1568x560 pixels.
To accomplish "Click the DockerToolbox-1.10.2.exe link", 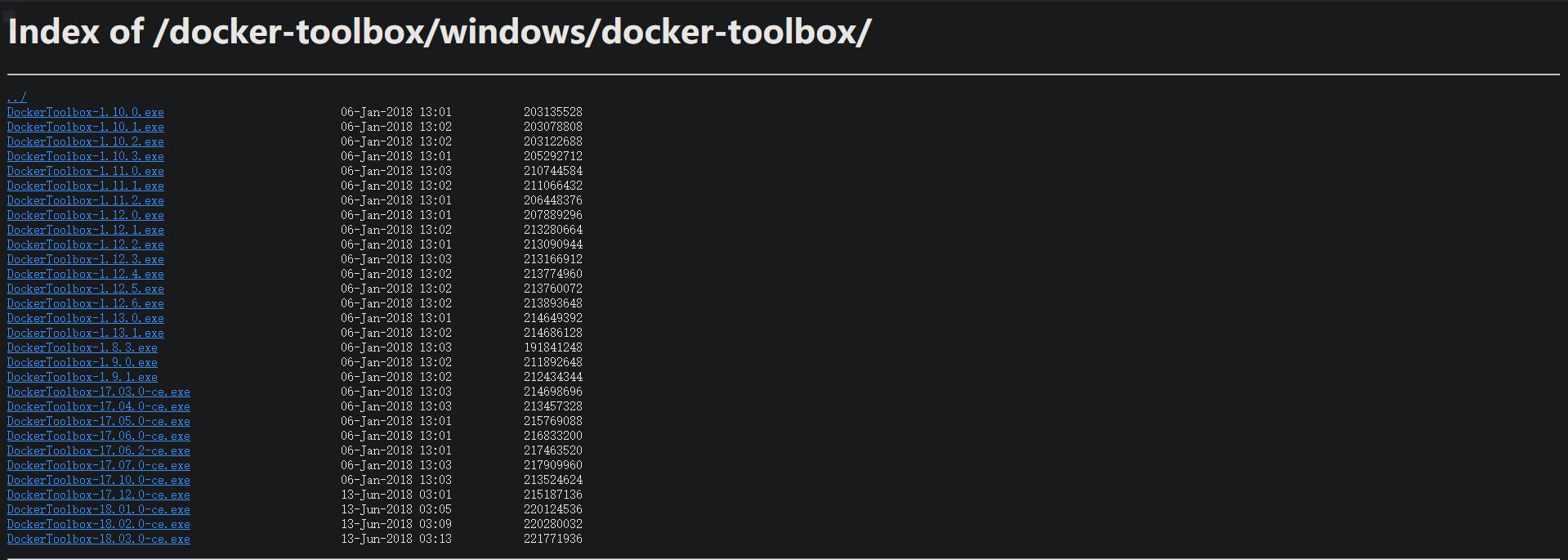I will coord(86,141).
